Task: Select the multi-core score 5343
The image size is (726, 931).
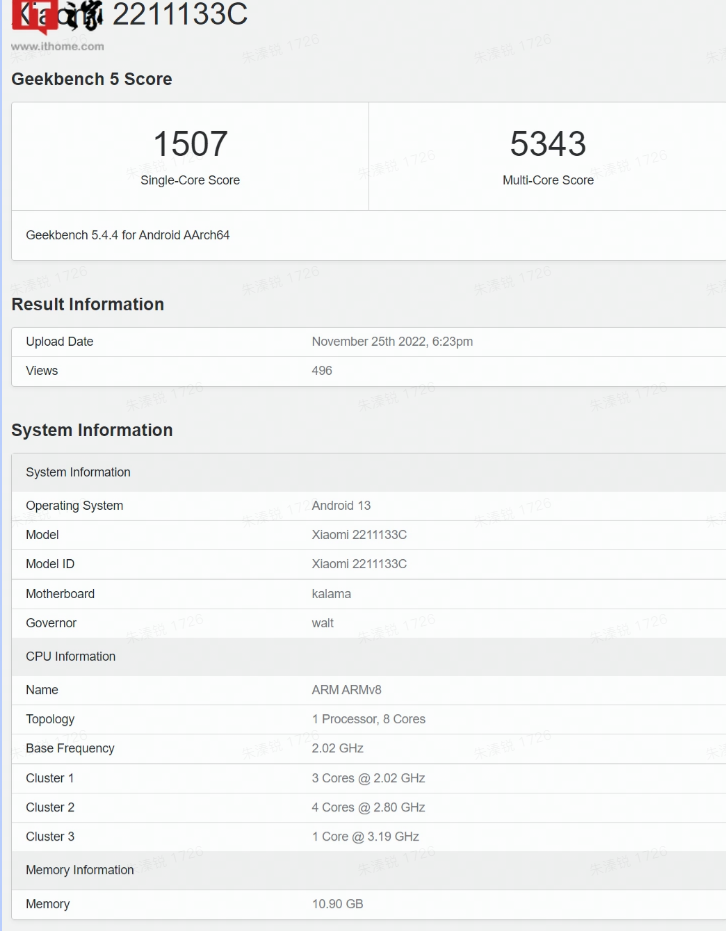Action: (548, 144)
